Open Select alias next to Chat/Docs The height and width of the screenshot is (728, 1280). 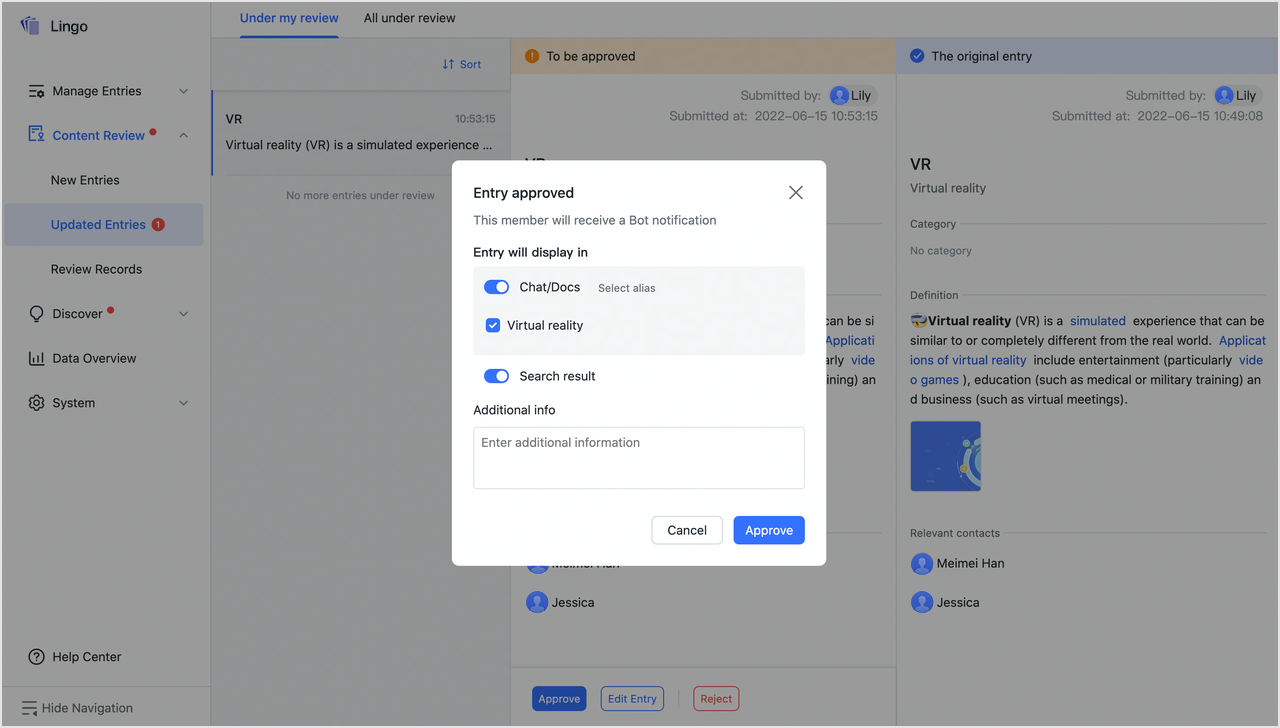(626, 287)
